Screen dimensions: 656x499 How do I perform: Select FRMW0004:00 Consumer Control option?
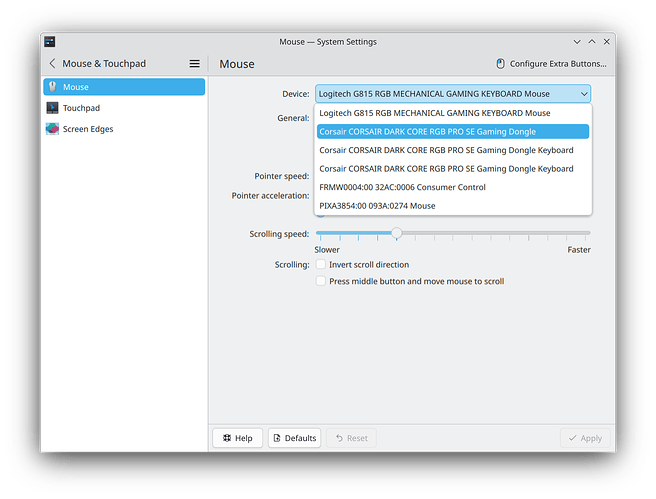pyautogui.click(x=453, y=187)
